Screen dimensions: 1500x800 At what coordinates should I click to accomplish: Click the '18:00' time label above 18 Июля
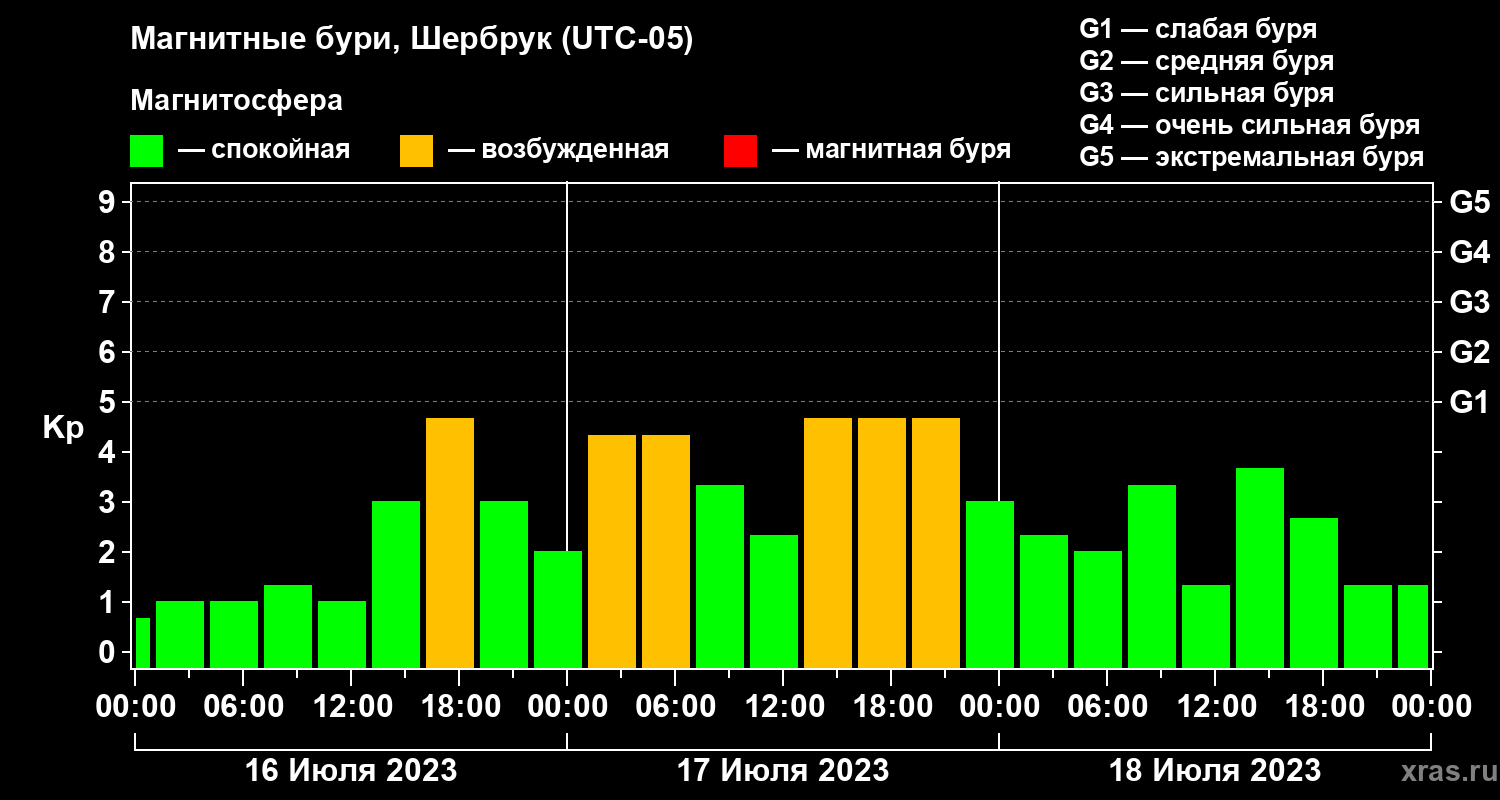point(1323,707)
